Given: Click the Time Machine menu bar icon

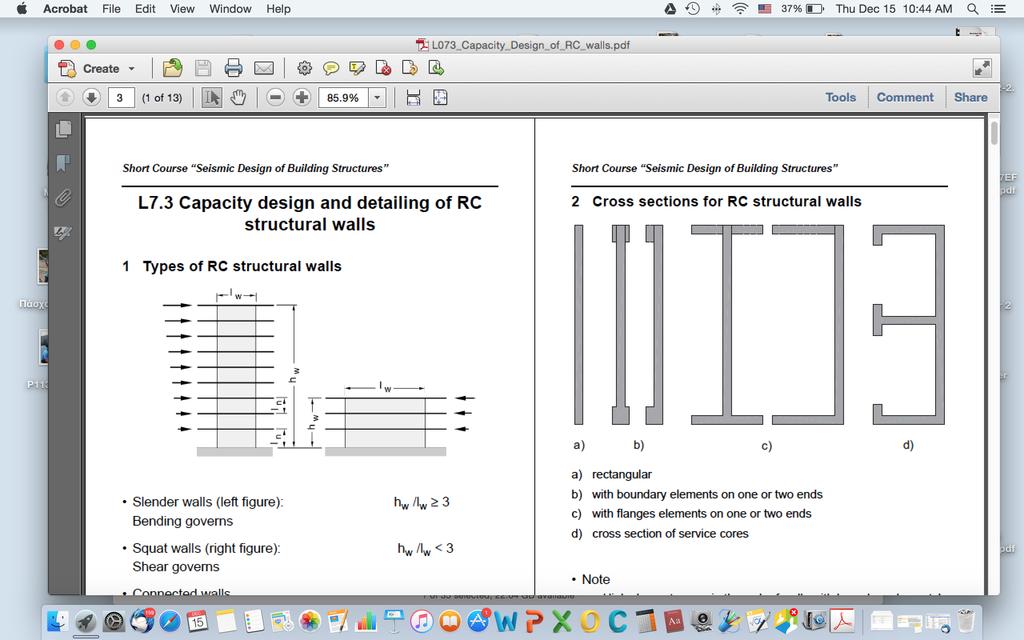Looking at the screenshot, I should tap(693, 9).
